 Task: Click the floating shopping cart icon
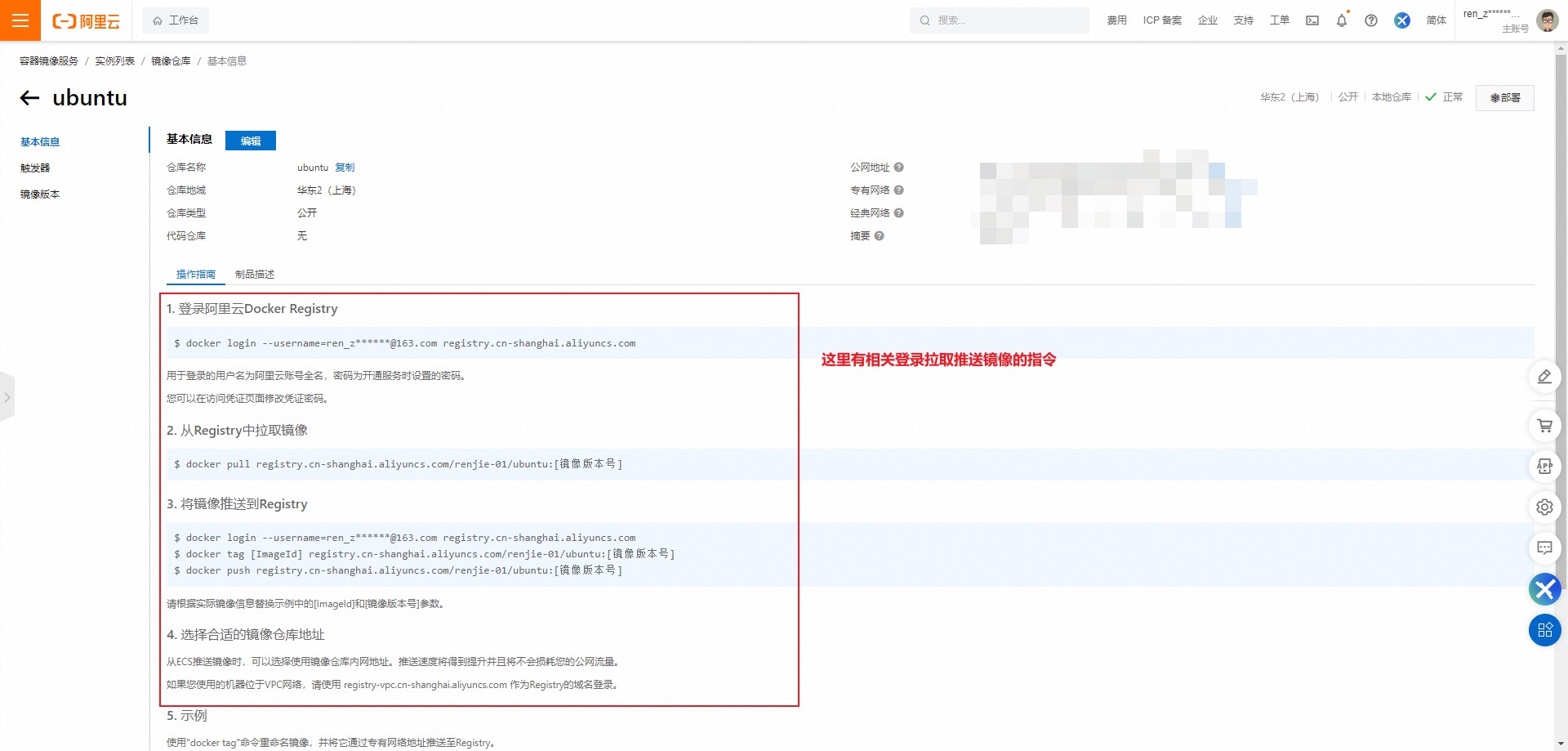(x=1544, y=426)
